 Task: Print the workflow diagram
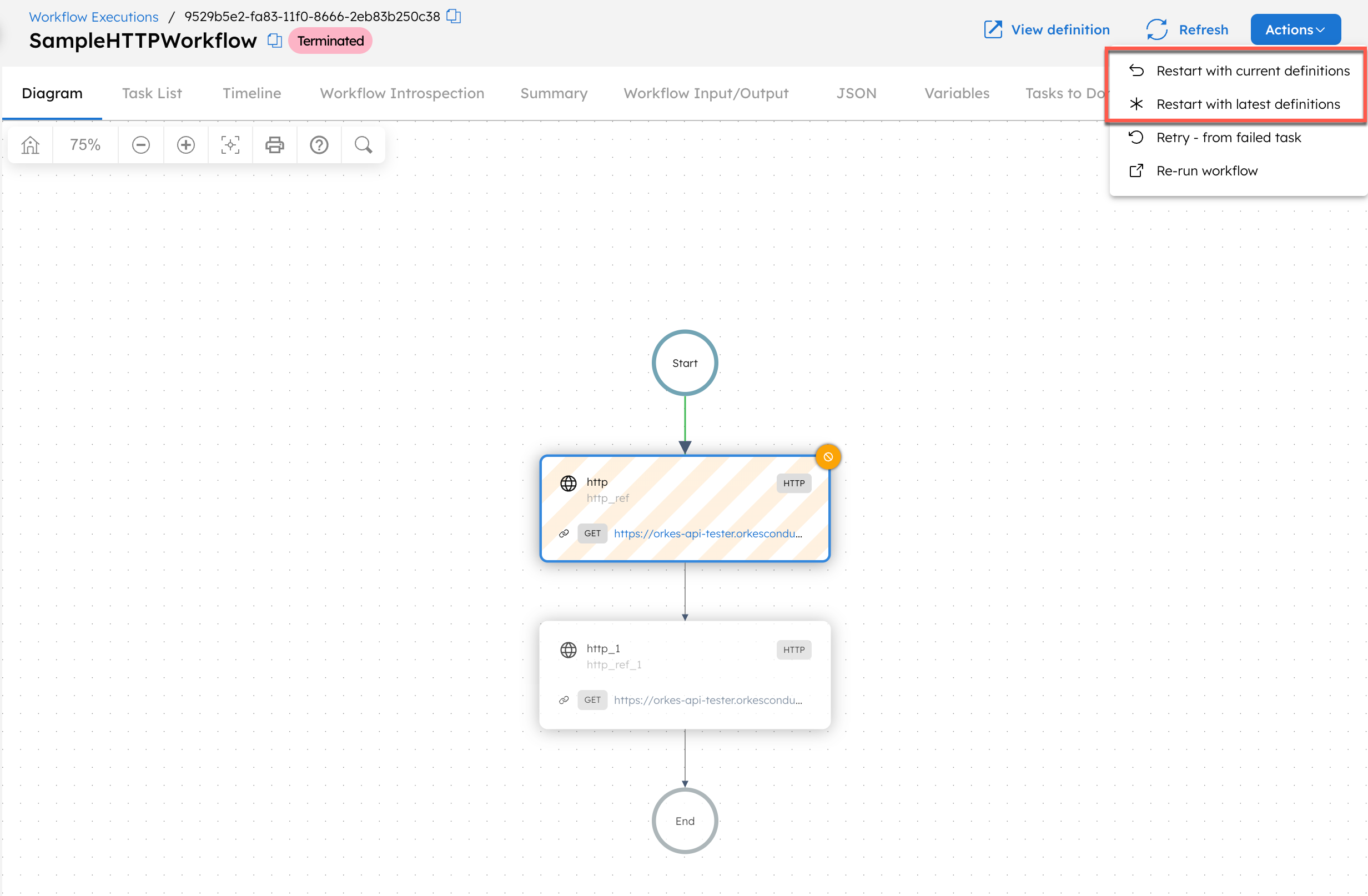pyautogui.click(x=275, y=145)
